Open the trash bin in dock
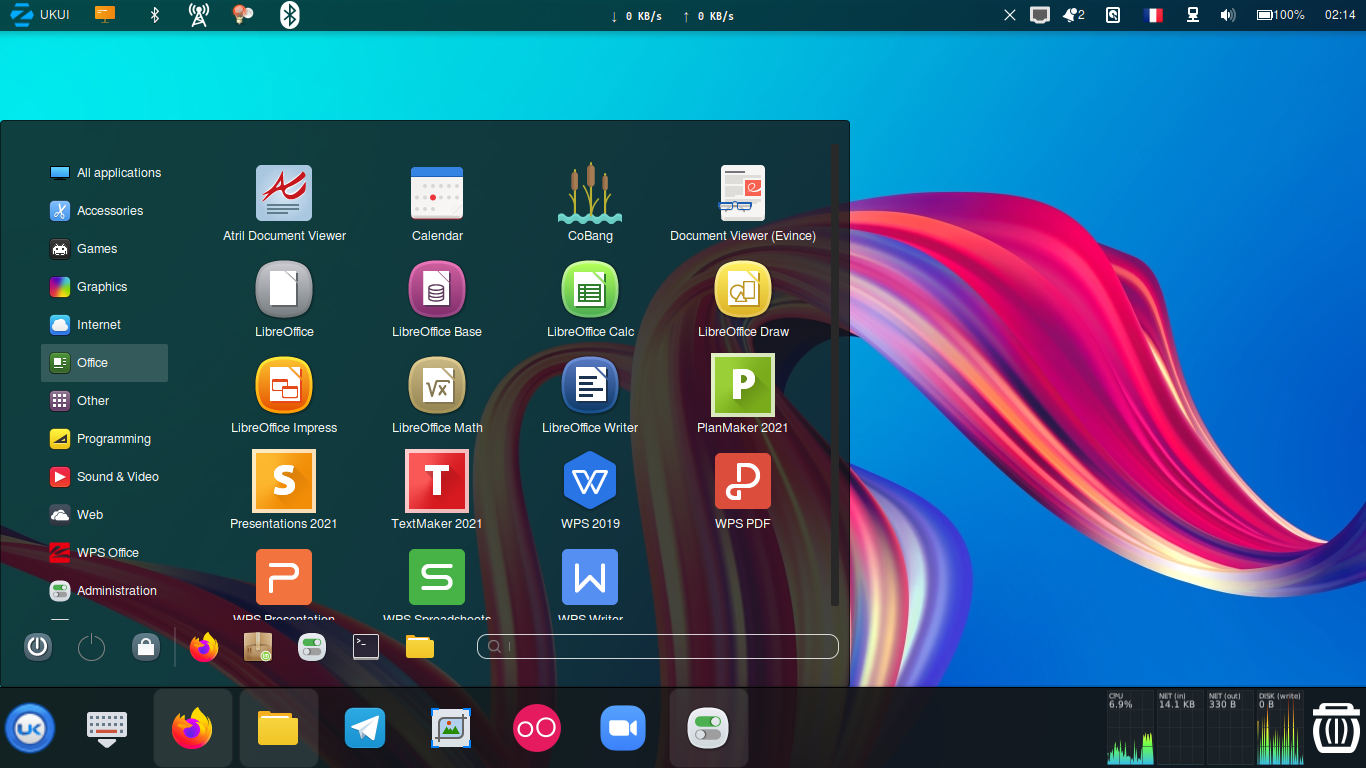 click(1336, 727)
